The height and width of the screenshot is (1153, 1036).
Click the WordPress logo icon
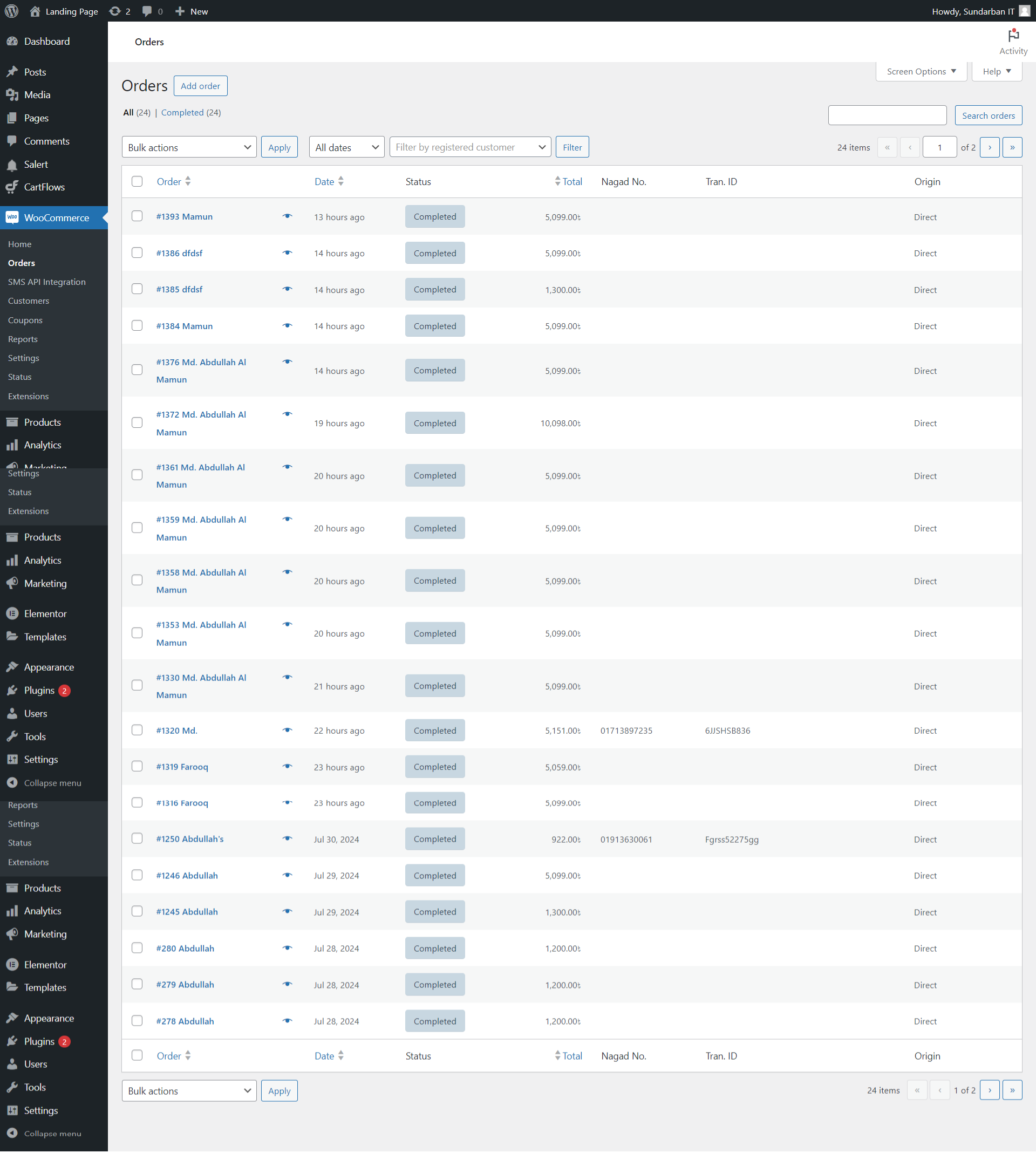pos(11,11)
